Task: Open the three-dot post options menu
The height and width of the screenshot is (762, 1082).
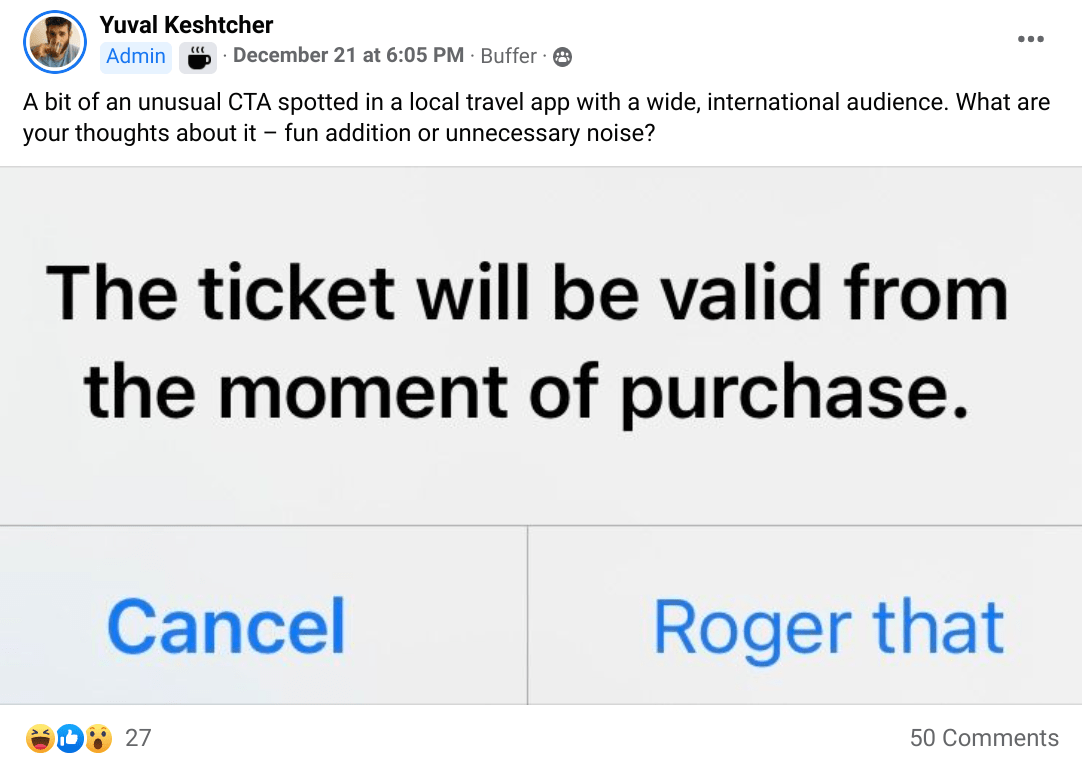Action: click(1030, 39)
